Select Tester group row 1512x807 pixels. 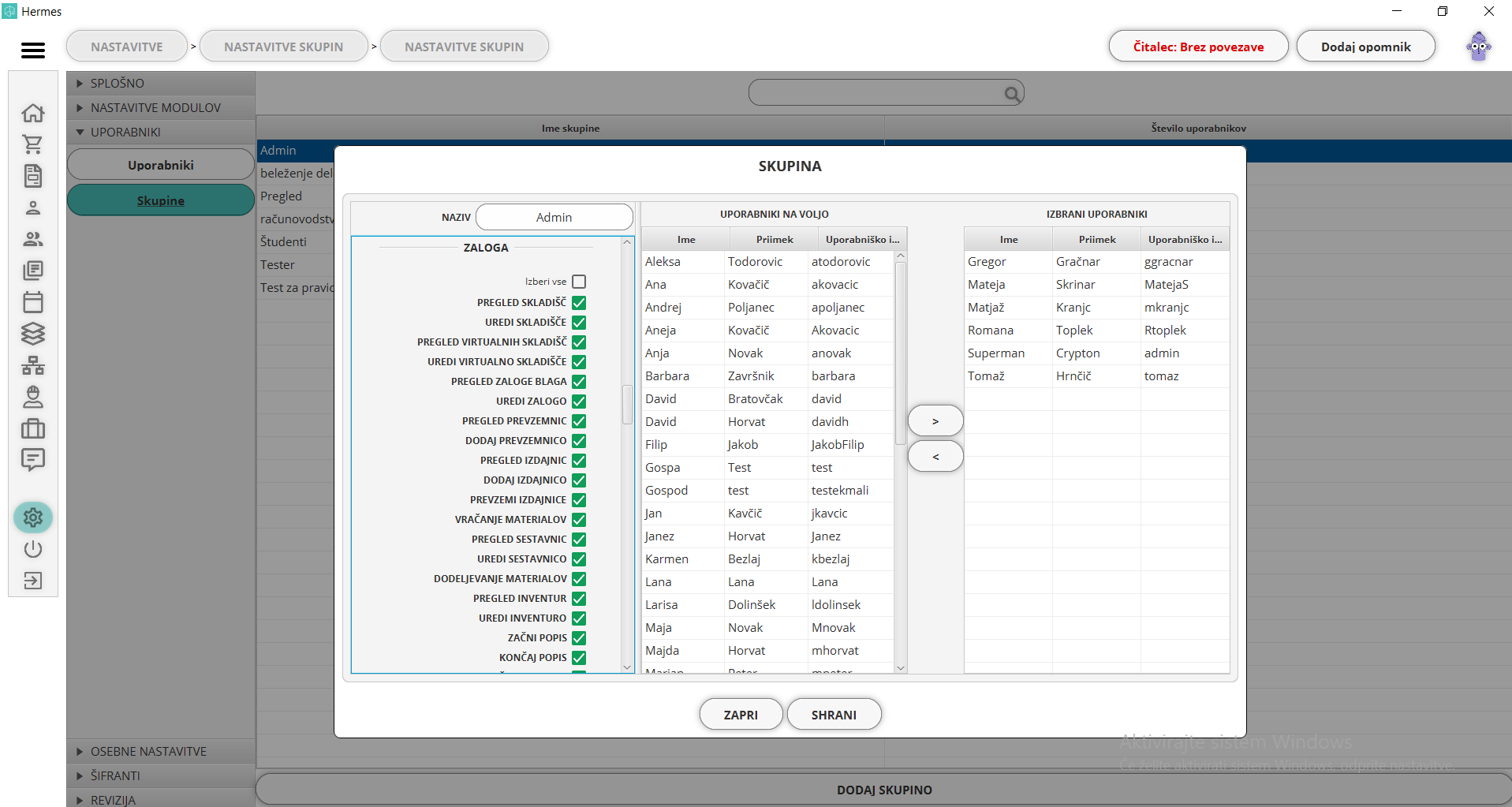(296, 264)
